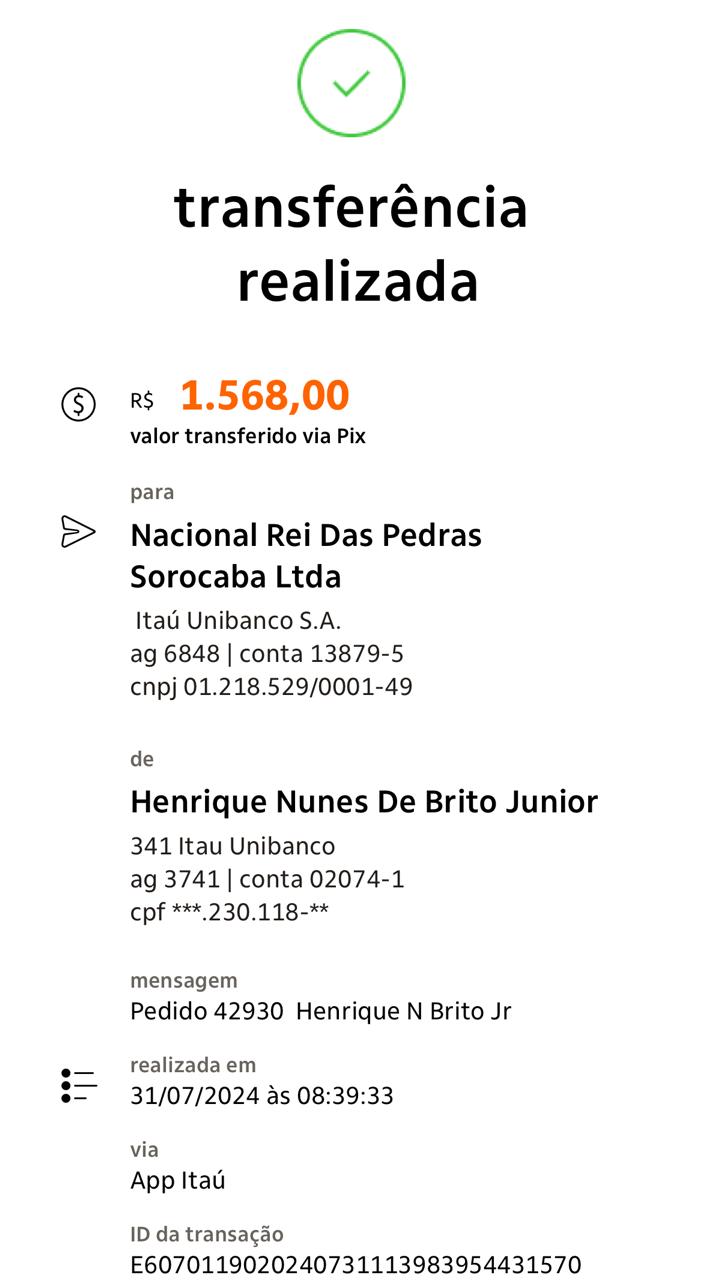Click the transaction date 31/07/2024

click(x=195, y=1096)
